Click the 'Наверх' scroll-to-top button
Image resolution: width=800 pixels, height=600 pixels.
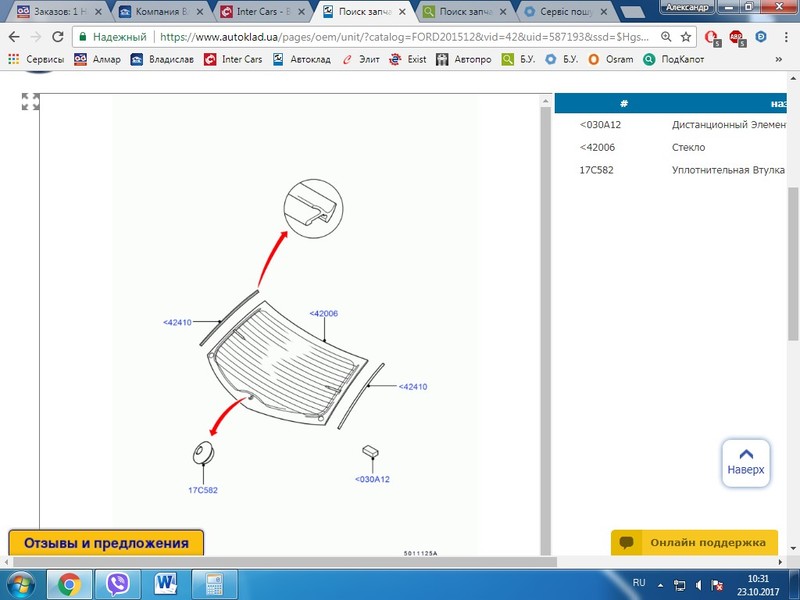745,462
